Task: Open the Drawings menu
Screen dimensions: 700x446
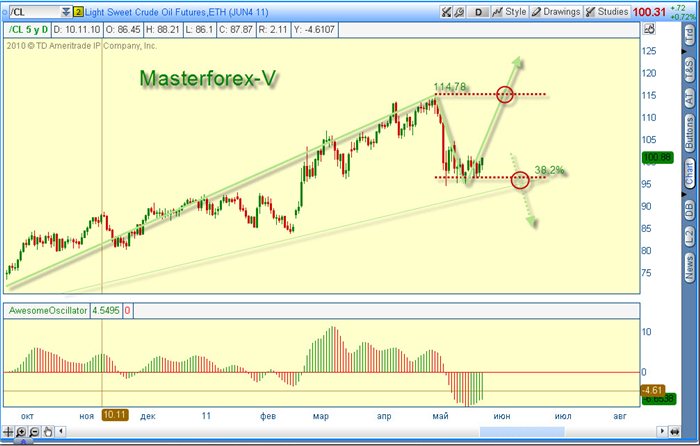Action: [556, 12]
